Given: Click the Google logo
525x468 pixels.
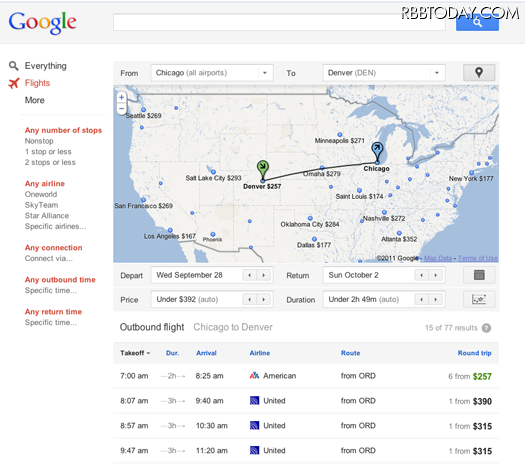Looking at the screenshot, I should pos(43,22).
